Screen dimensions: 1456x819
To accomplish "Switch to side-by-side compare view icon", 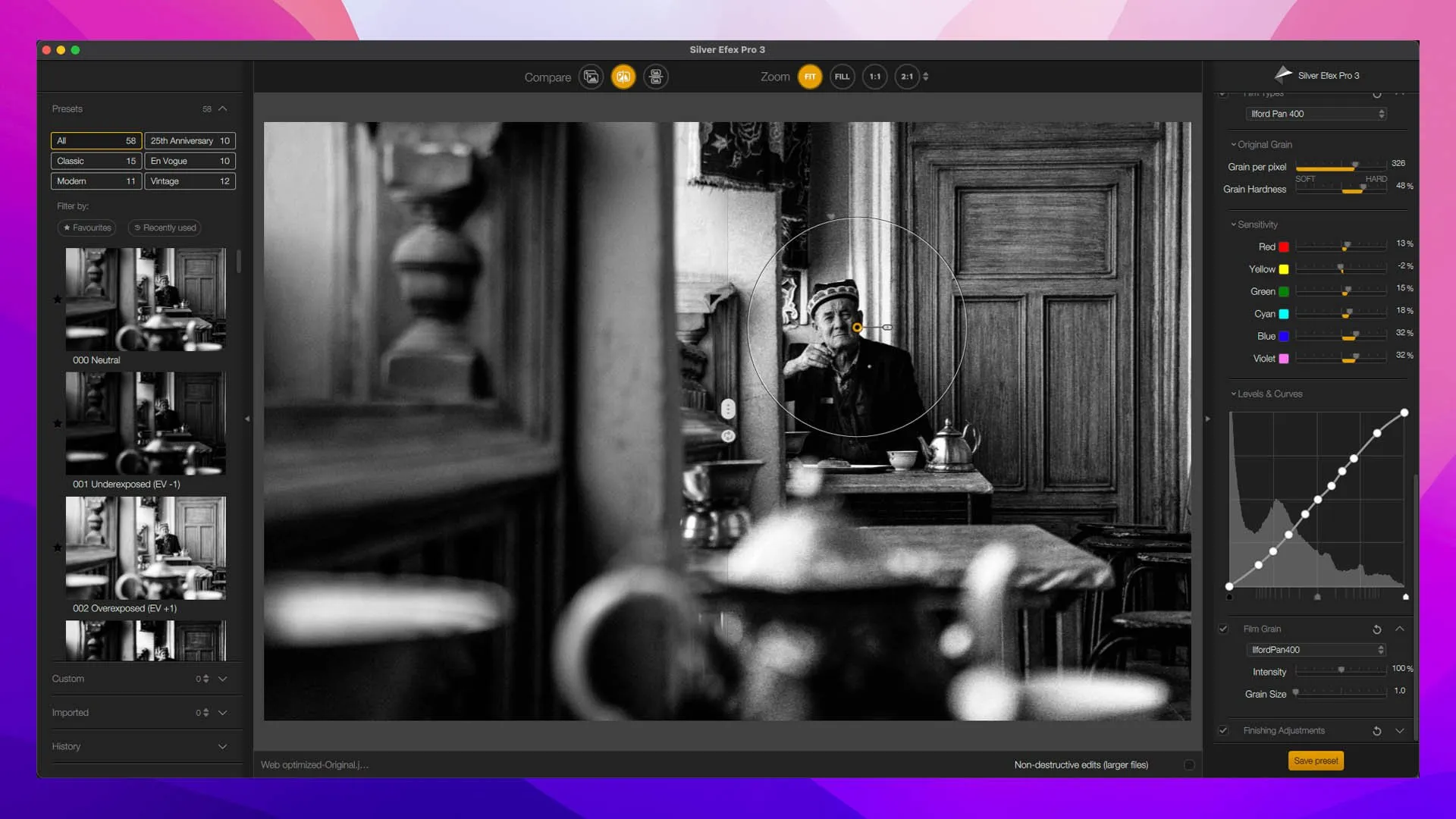I will tap(656, 77).
